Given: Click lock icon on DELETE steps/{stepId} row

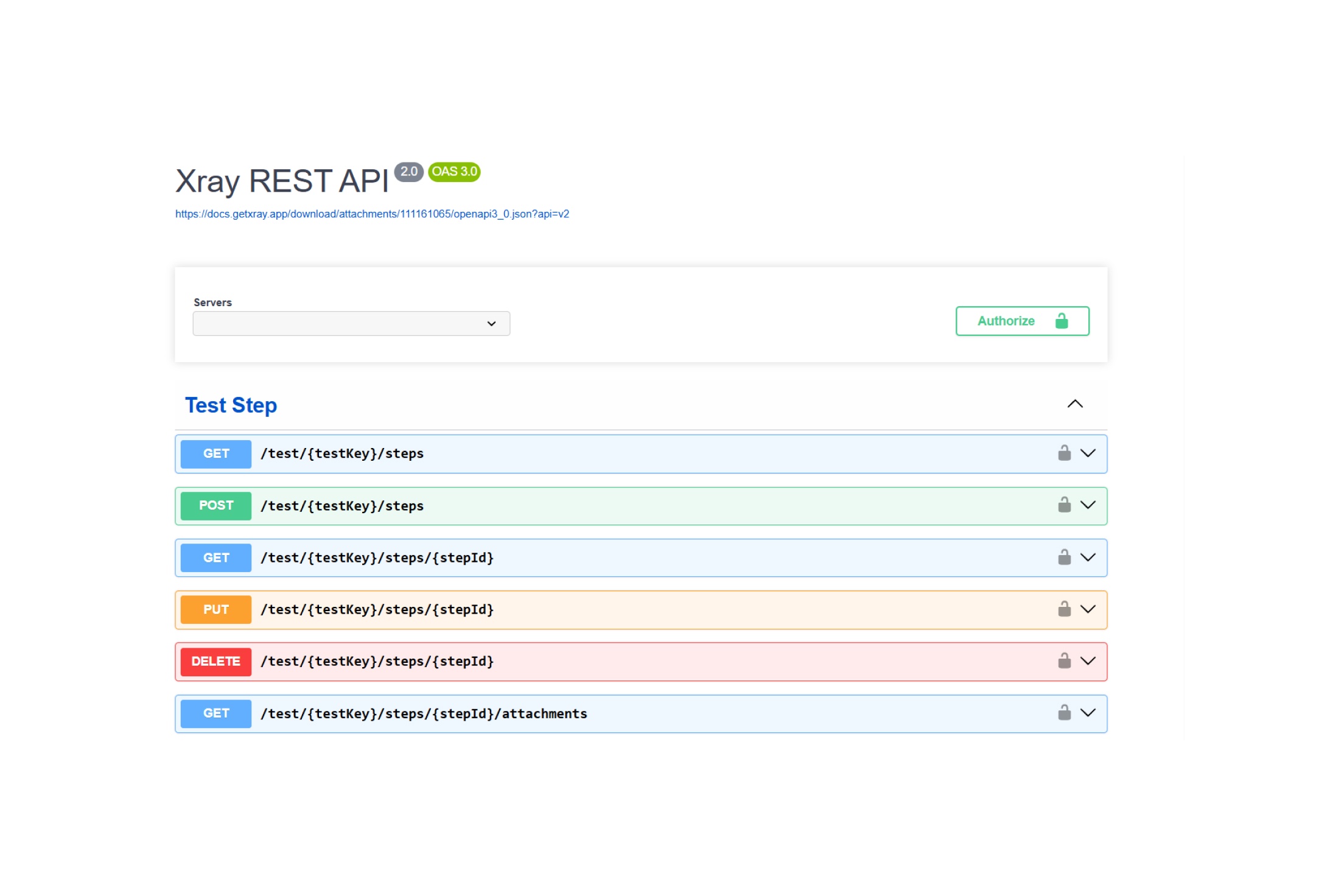Looking at the screenshot, I should click(1064, 660).
